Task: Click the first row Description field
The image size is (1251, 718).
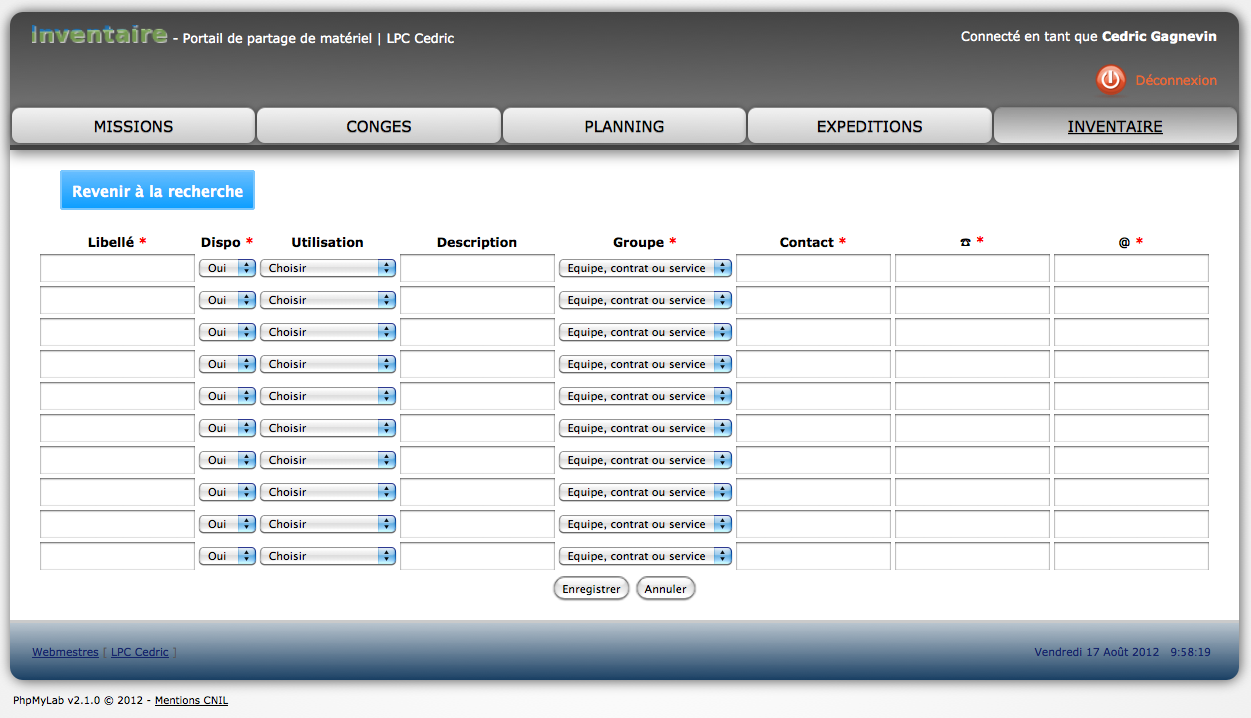Action: tap(477, 268)
